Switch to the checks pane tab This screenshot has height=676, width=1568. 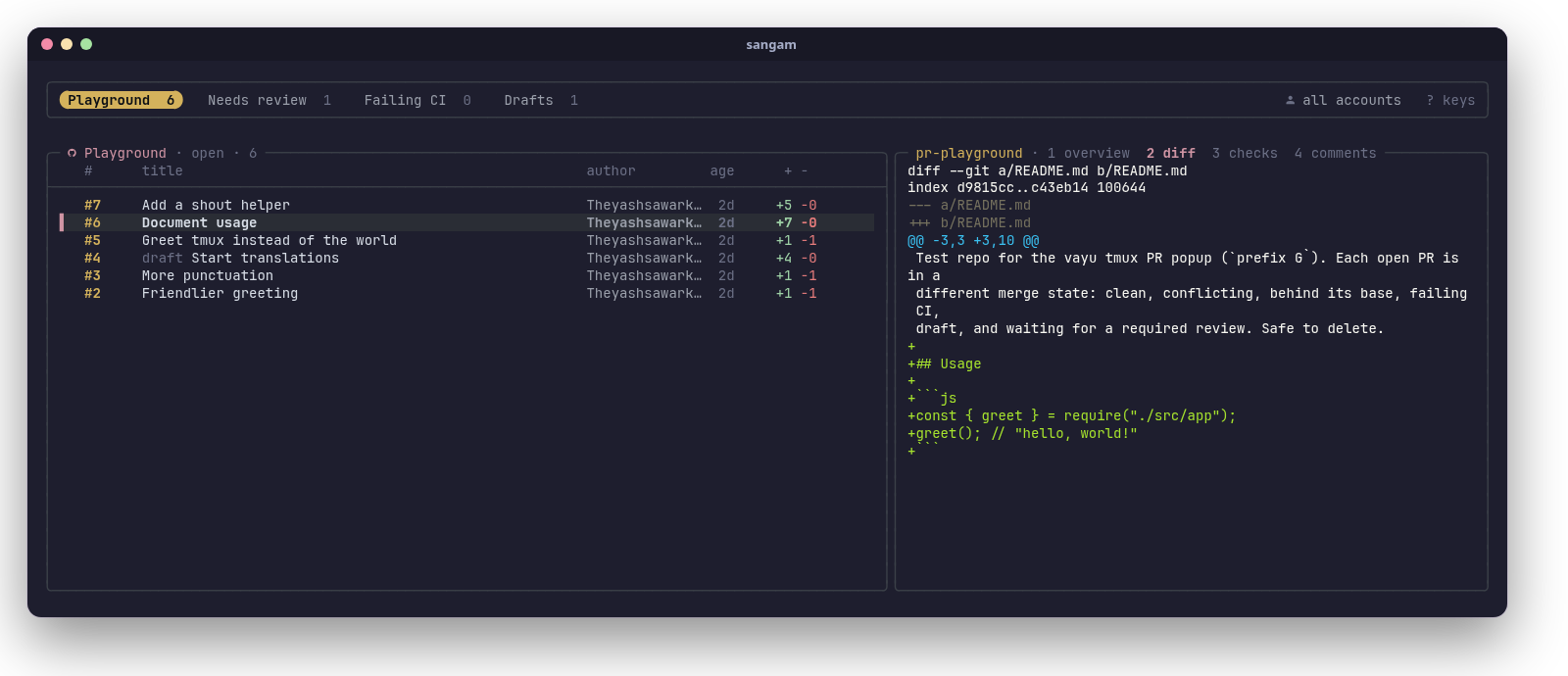click(1245, 153)
